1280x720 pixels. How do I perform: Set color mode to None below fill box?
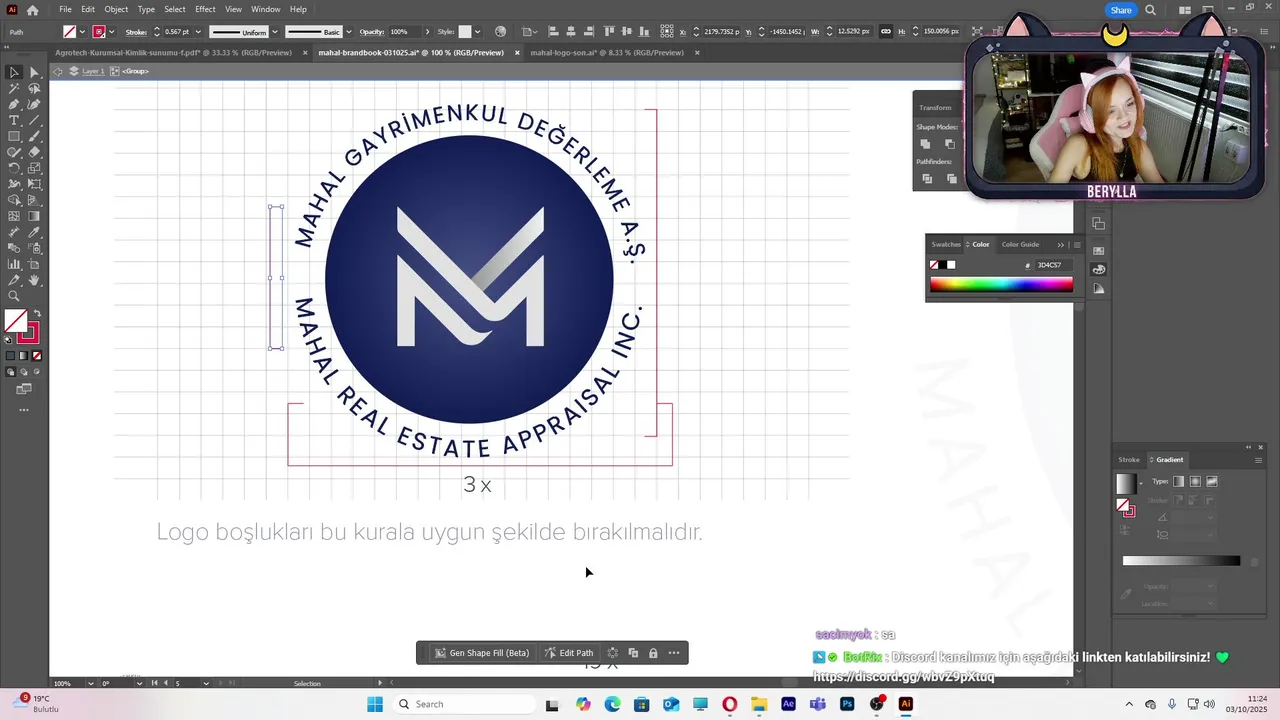click(37, 355)
